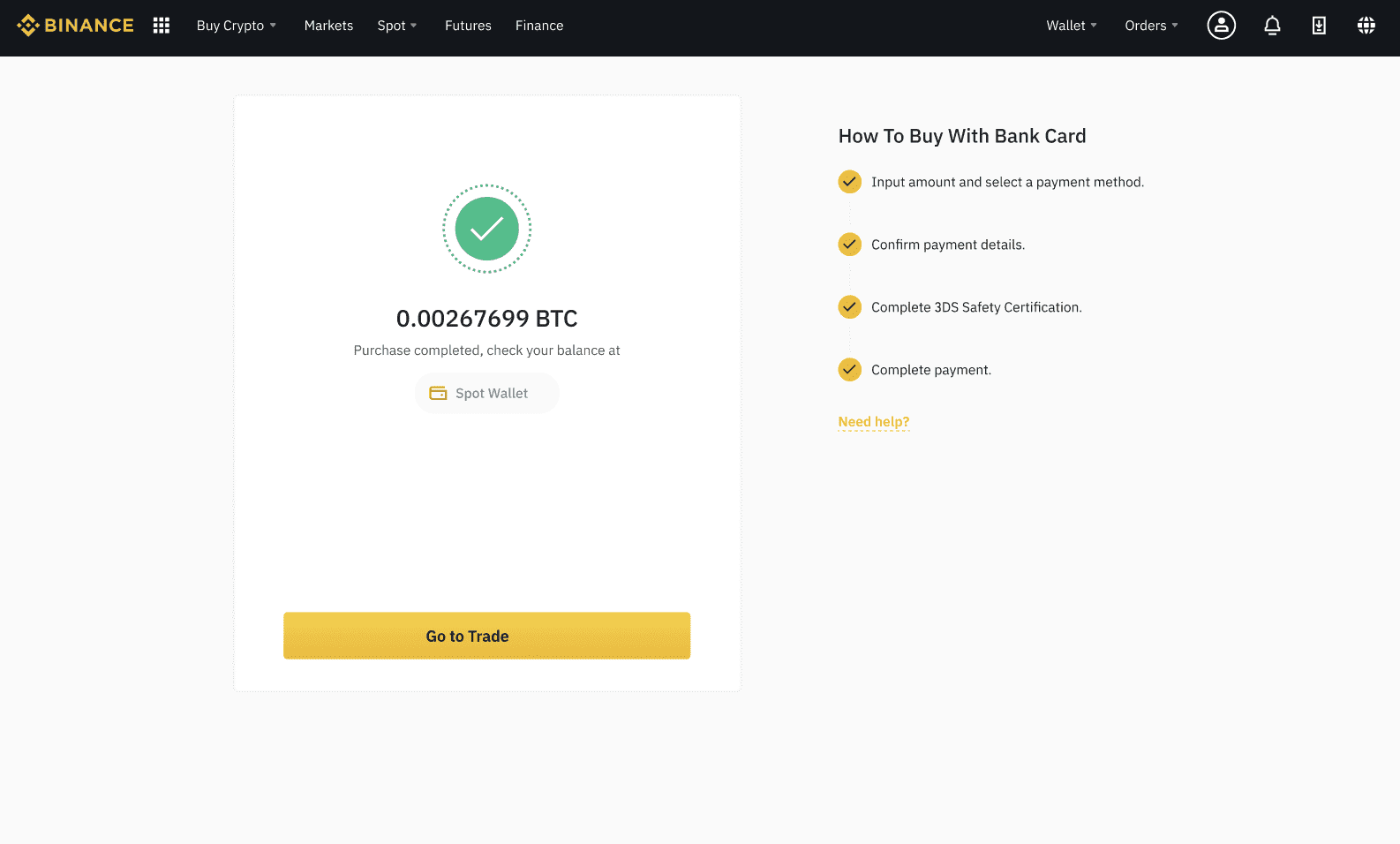Click the 'Complete payment.' text
The image size is (1400, 844).
[x=931, y=370]
